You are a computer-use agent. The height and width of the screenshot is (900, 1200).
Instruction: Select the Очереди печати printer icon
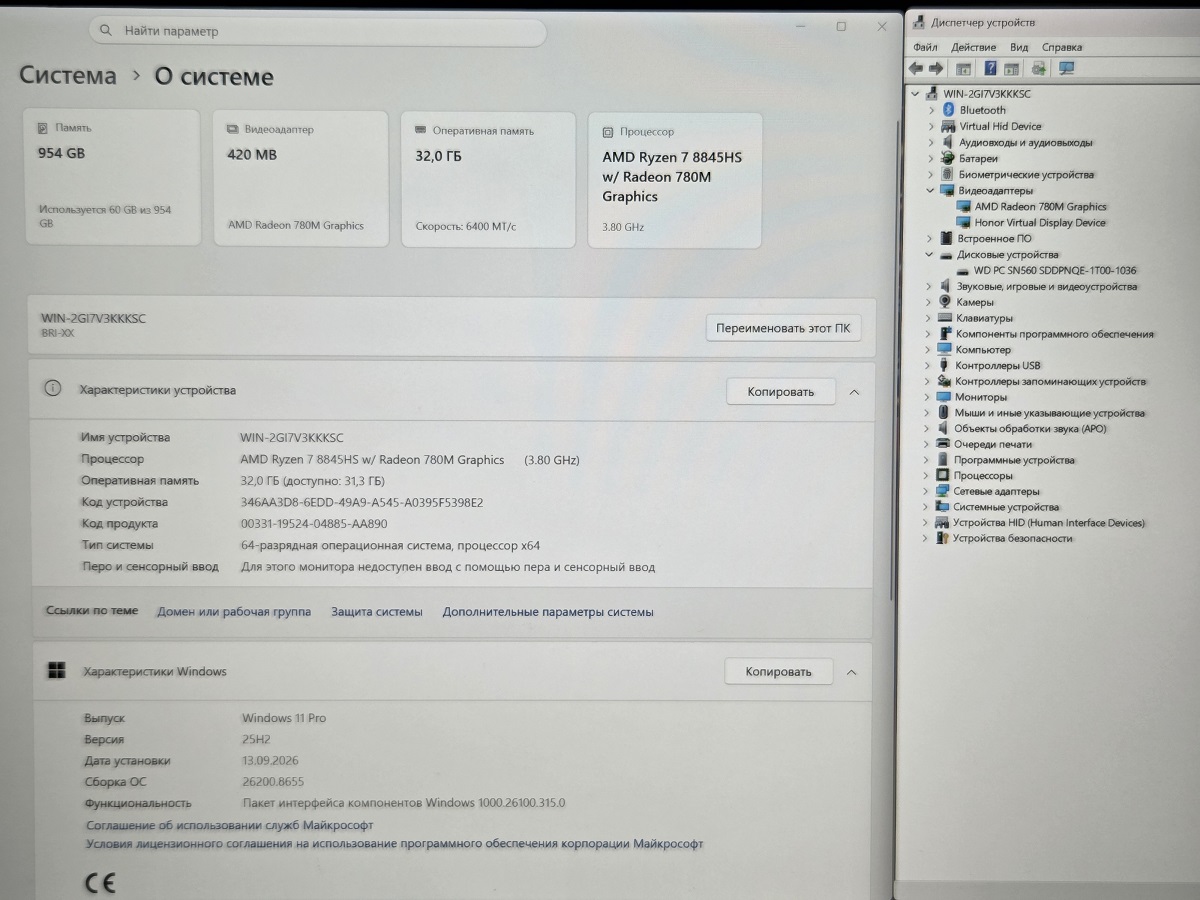tap(943, 444)
